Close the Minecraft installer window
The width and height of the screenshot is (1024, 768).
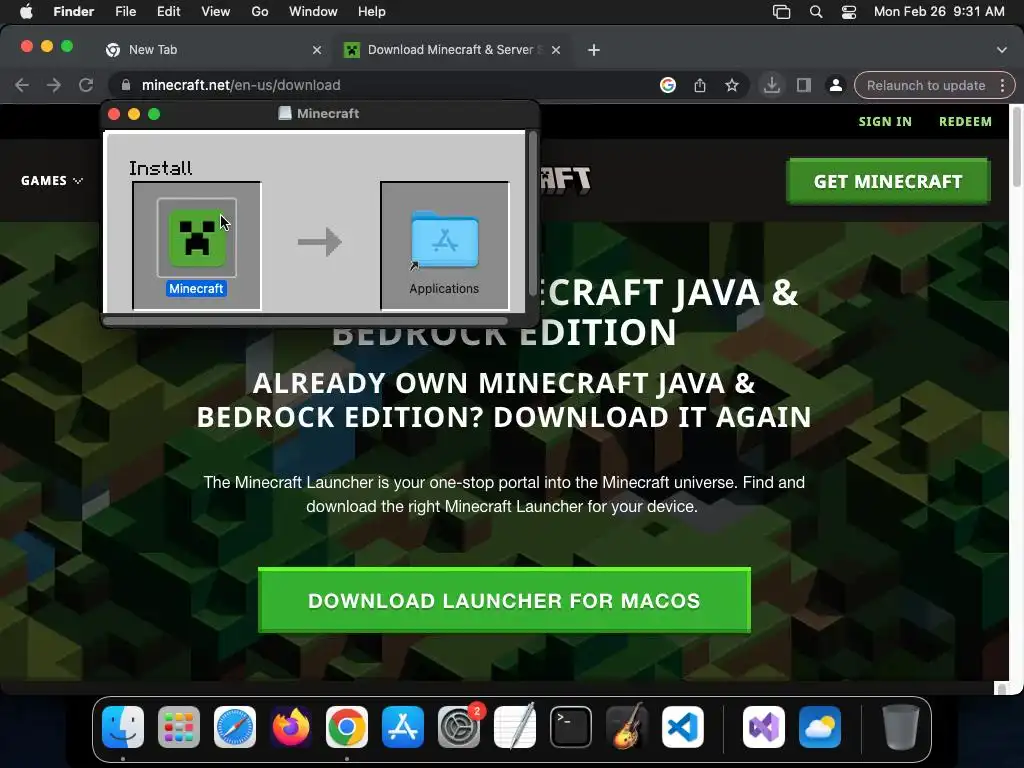114,114
